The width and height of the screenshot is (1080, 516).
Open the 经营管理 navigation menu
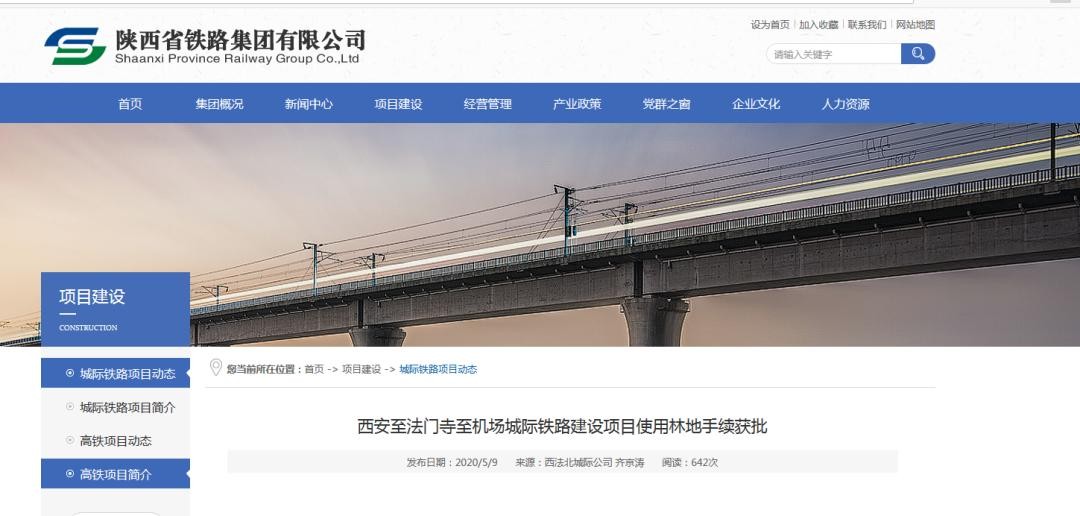tap(488, 104)
